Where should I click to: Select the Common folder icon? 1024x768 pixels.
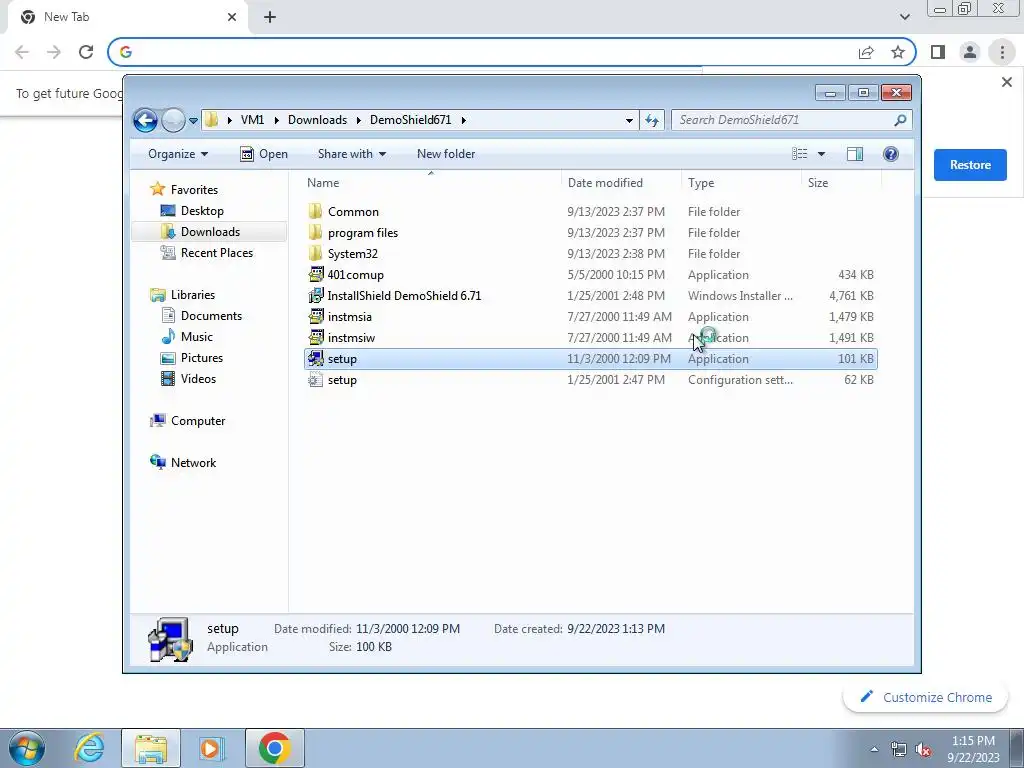tap(315, 212)
